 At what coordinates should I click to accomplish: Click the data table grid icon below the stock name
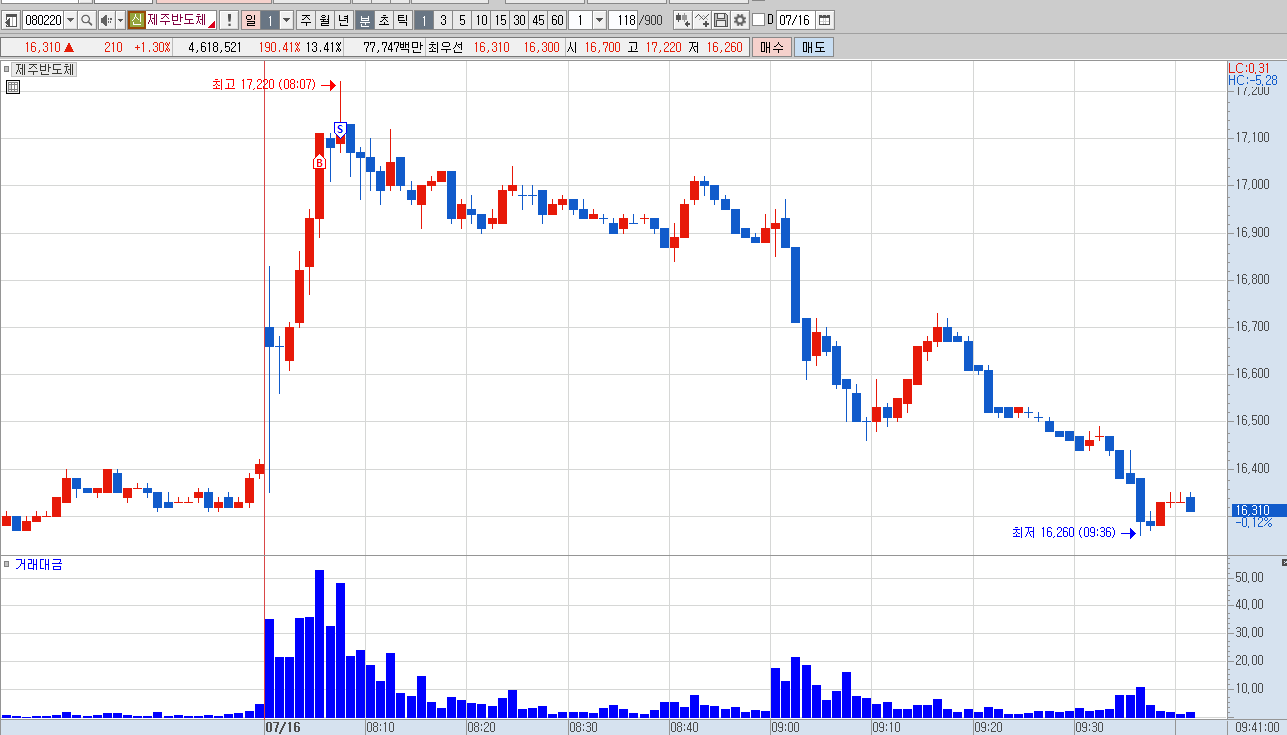[x=13, y=87]
